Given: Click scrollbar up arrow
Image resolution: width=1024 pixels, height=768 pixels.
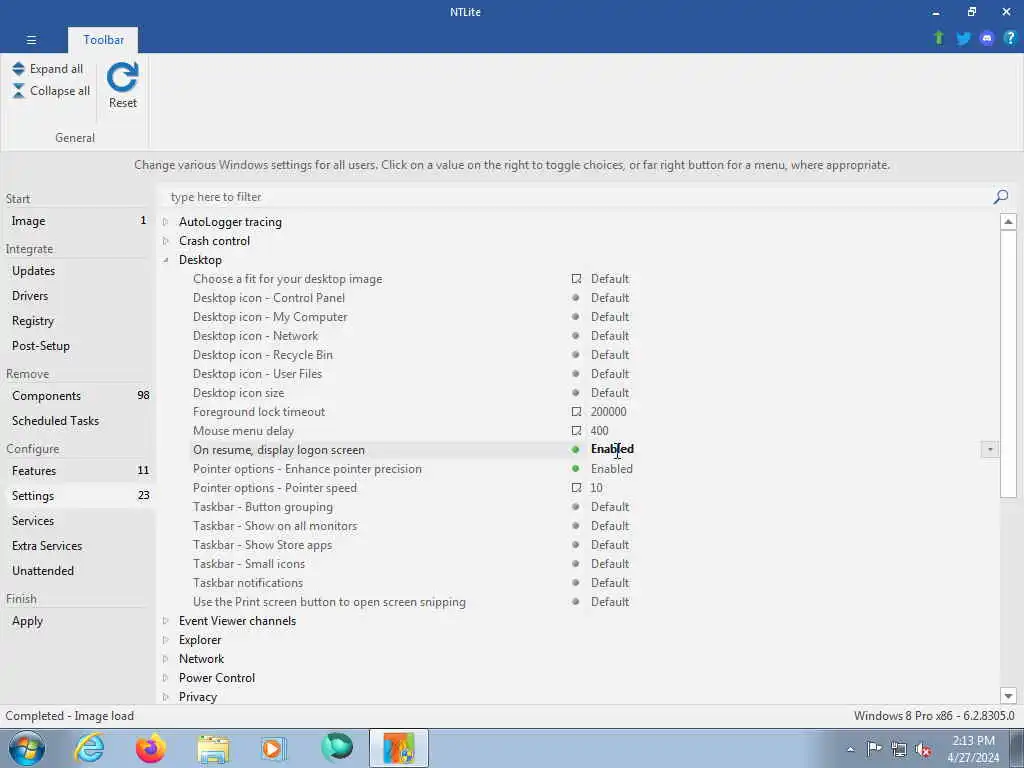Looking at the screenshot, I should [1008, 221].
